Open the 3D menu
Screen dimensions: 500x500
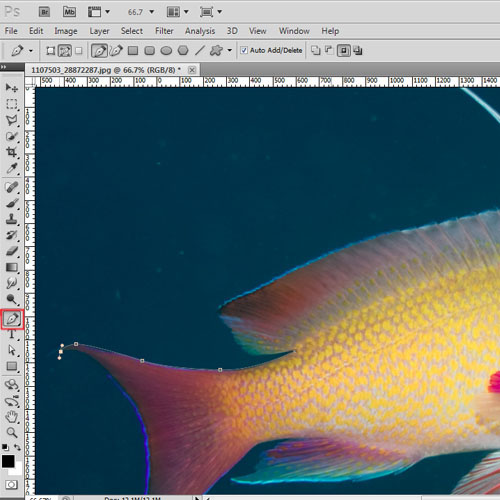232,31
